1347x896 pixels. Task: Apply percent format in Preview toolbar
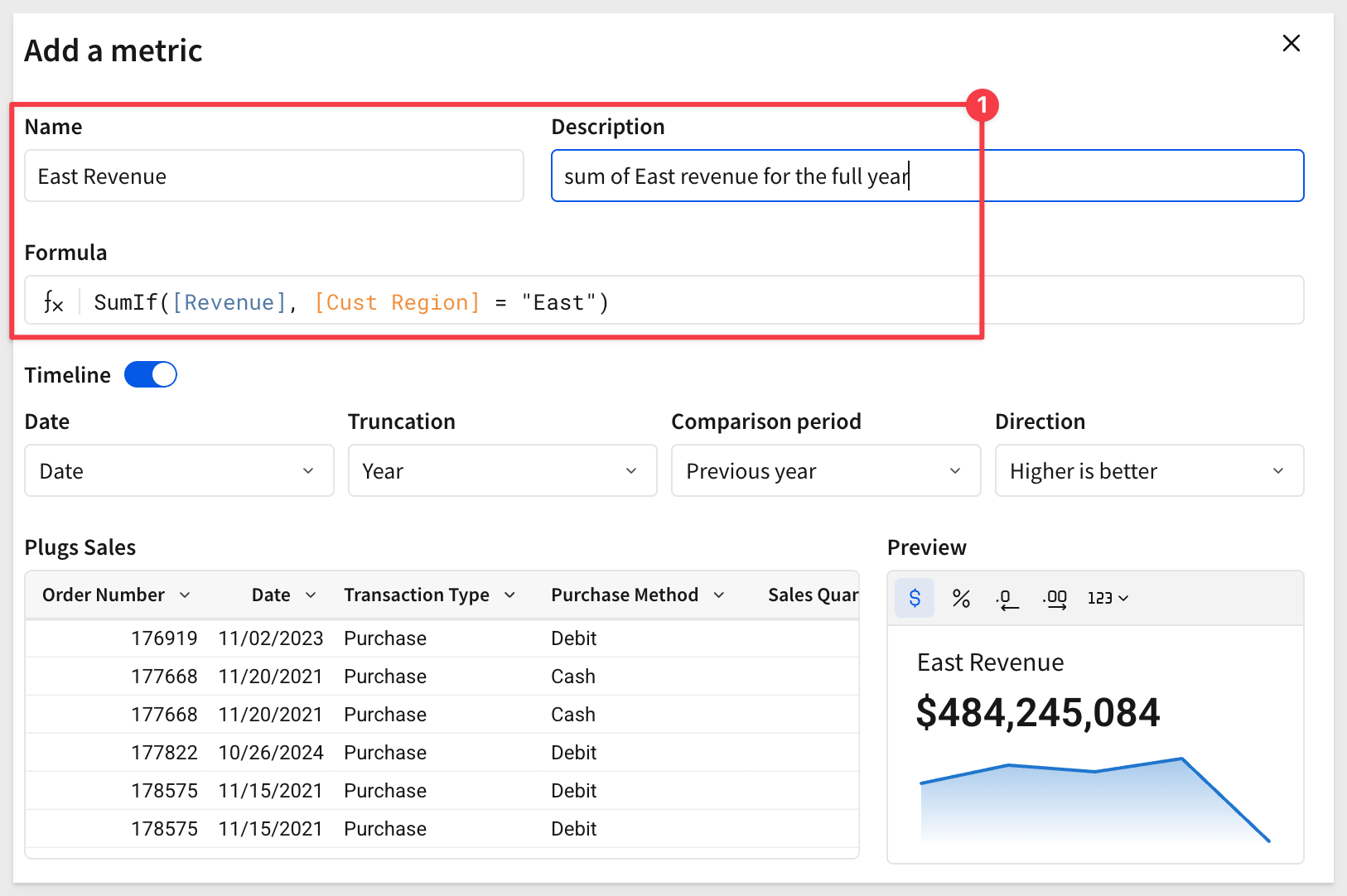[x=961, y=598]
